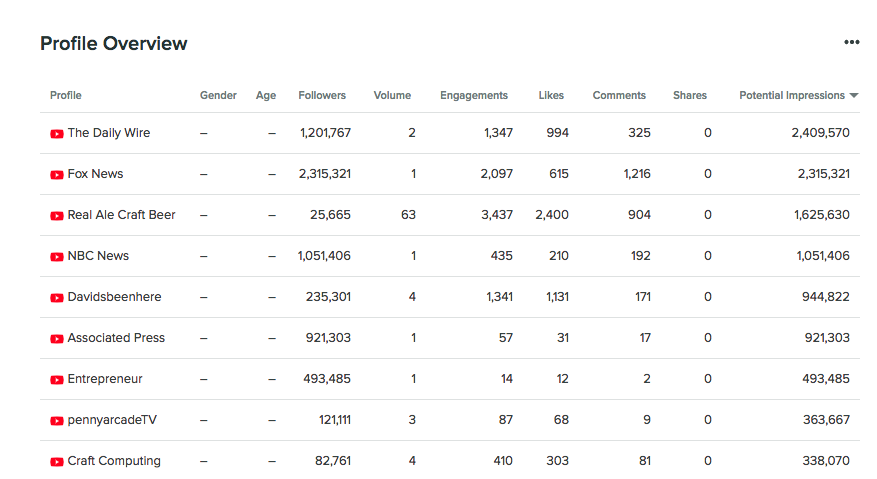Sort by Engagements column header

[x=474, y=96]
